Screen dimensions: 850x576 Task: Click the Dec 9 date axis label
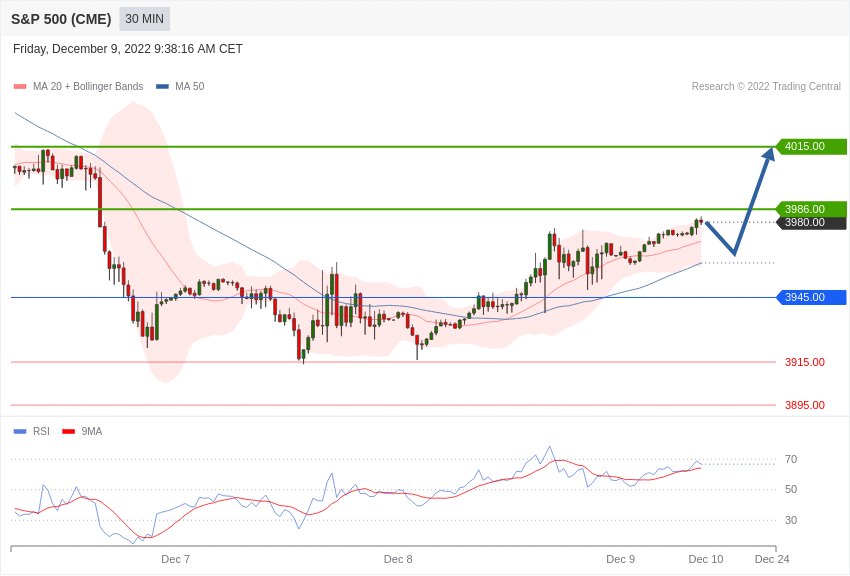(x=620, y=559)
